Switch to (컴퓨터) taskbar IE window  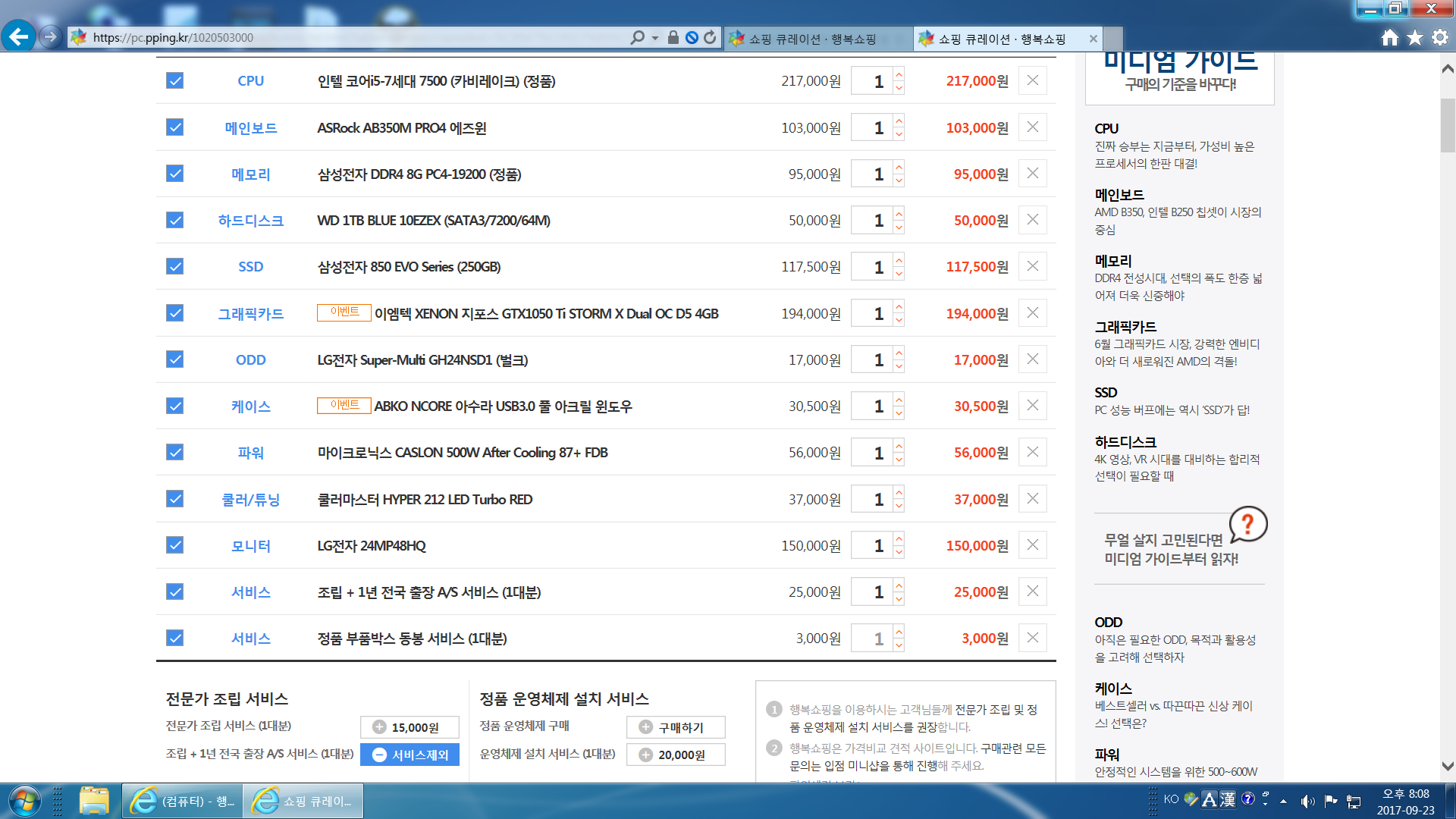(x=183, y=801)
